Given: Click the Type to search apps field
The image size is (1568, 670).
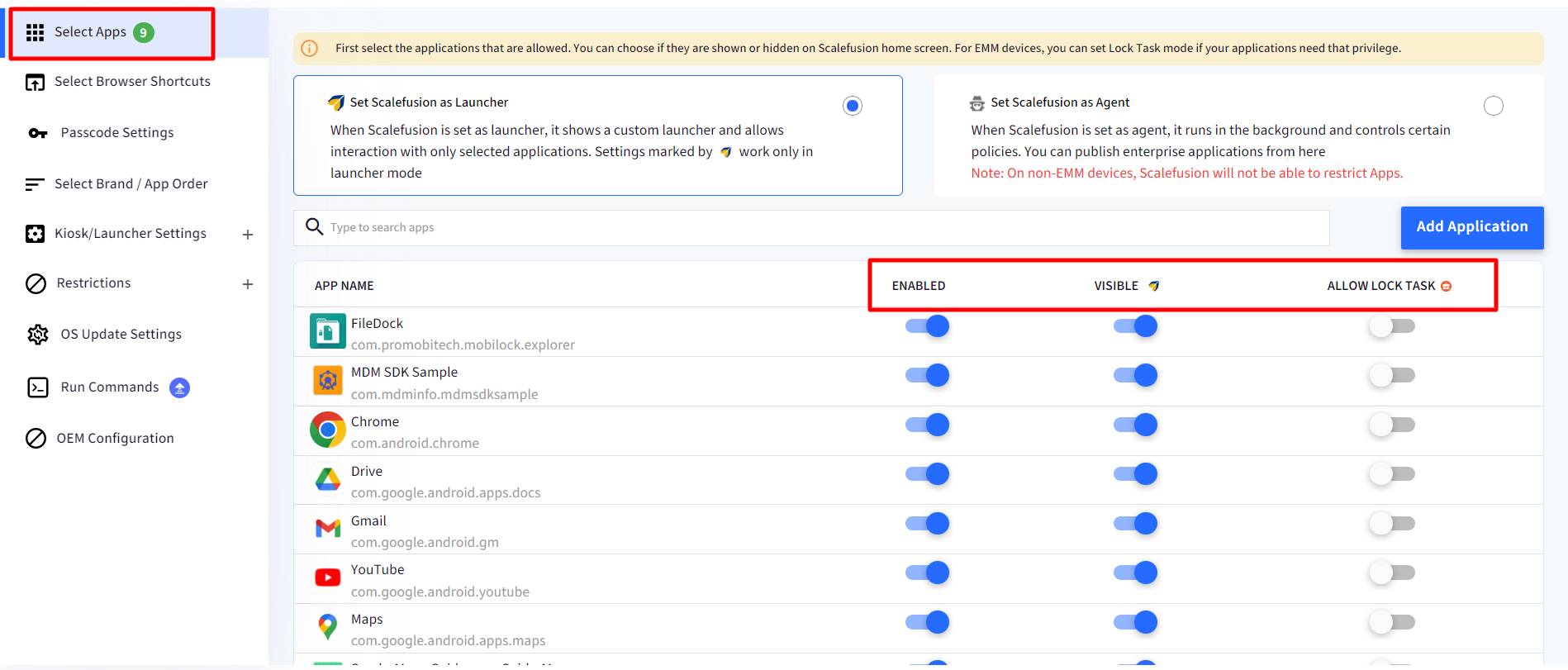Looking at the screenshot, I should tap(811, 227).
